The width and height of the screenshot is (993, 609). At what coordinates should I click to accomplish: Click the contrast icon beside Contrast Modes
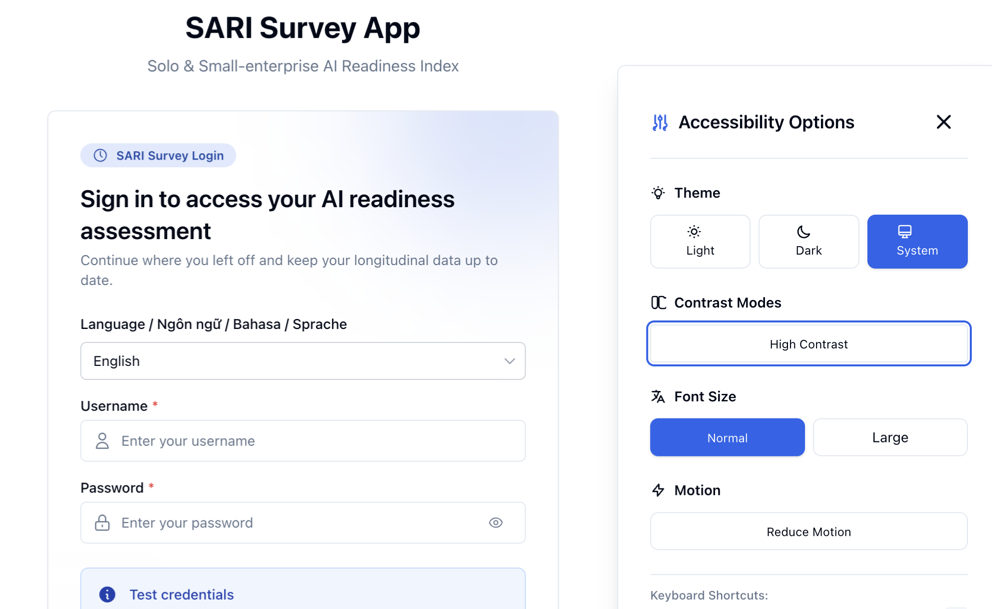(658, 303)
